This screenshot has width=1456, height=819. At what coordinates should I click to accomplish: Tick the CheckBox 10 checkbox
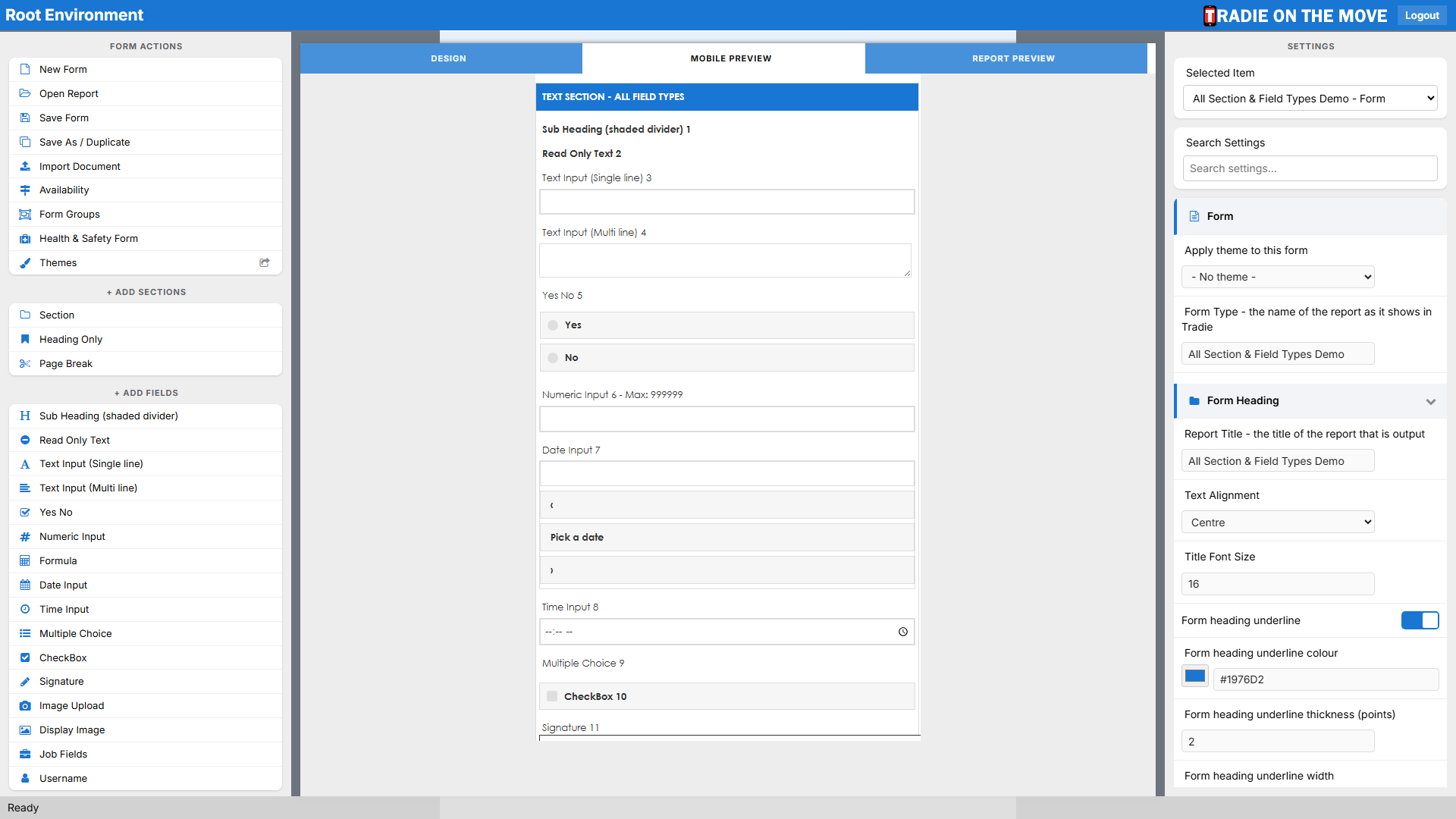click(552, 696)
